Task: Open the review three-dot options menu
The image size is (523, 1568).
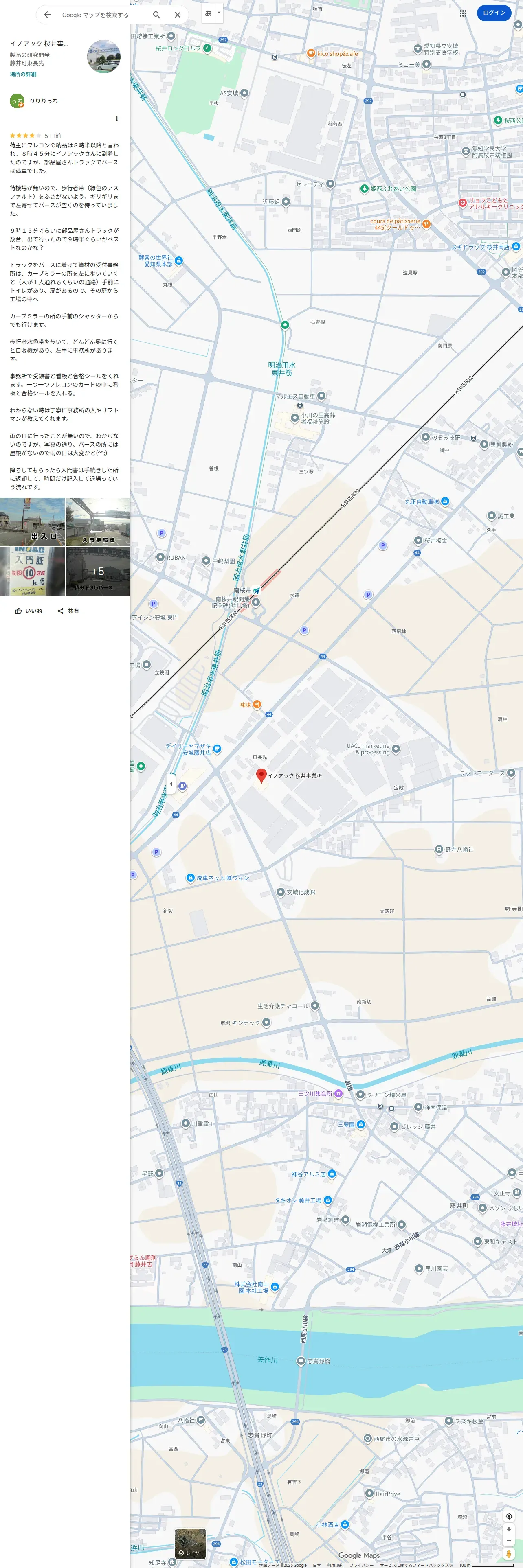Action: 117,119
